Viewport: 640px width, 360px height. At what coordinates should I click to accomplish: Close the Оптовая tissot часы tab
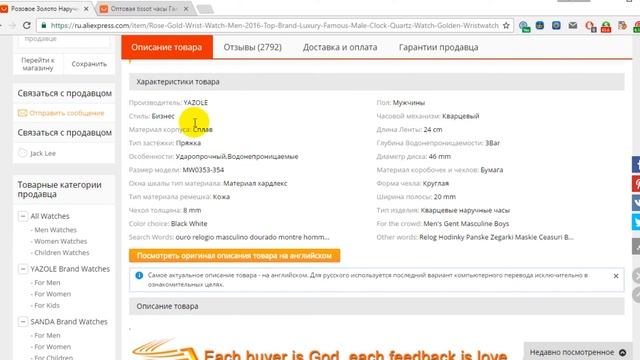[x=186, y=9]
